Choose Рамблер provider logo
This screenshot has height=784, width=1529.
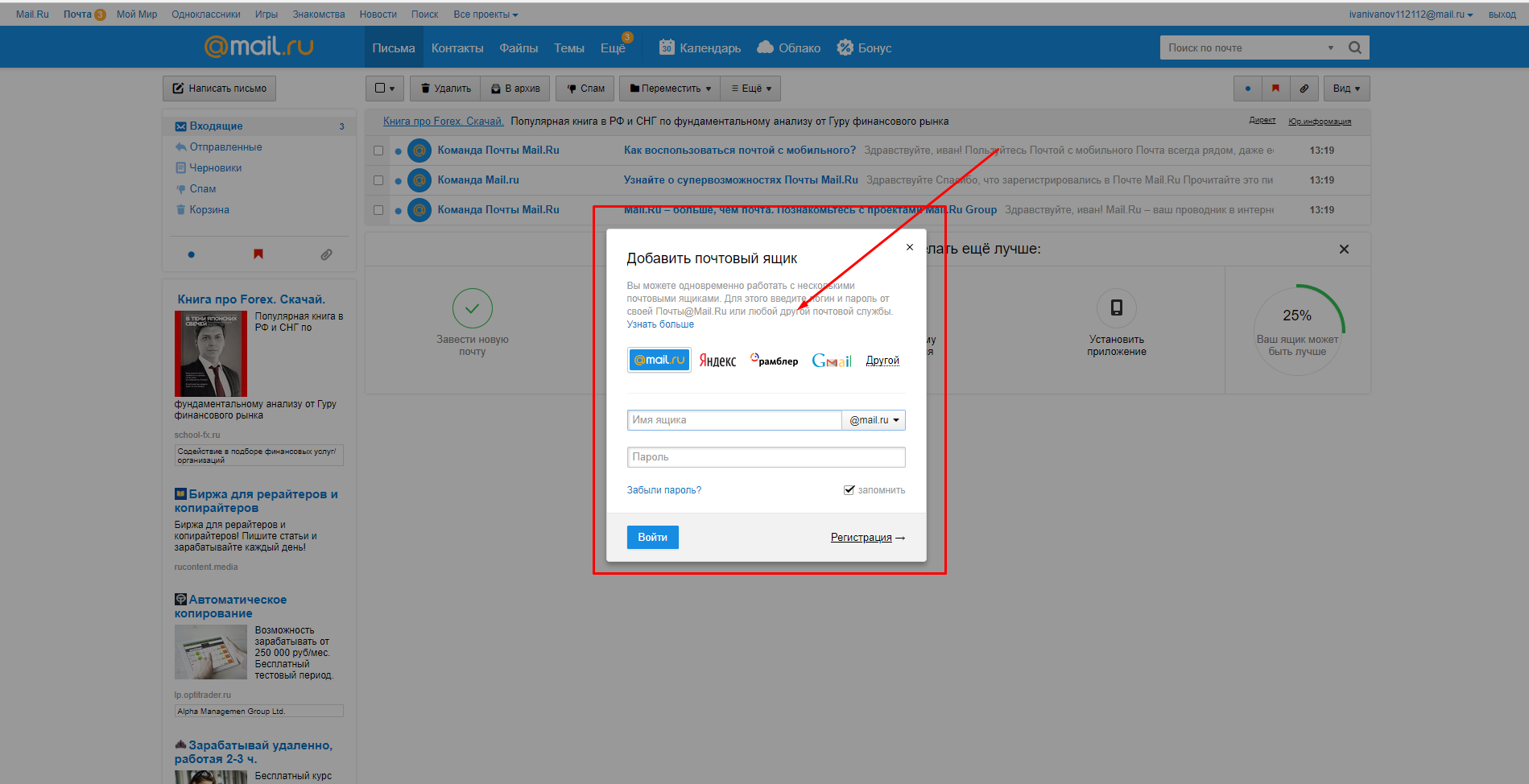coord(774,360)
